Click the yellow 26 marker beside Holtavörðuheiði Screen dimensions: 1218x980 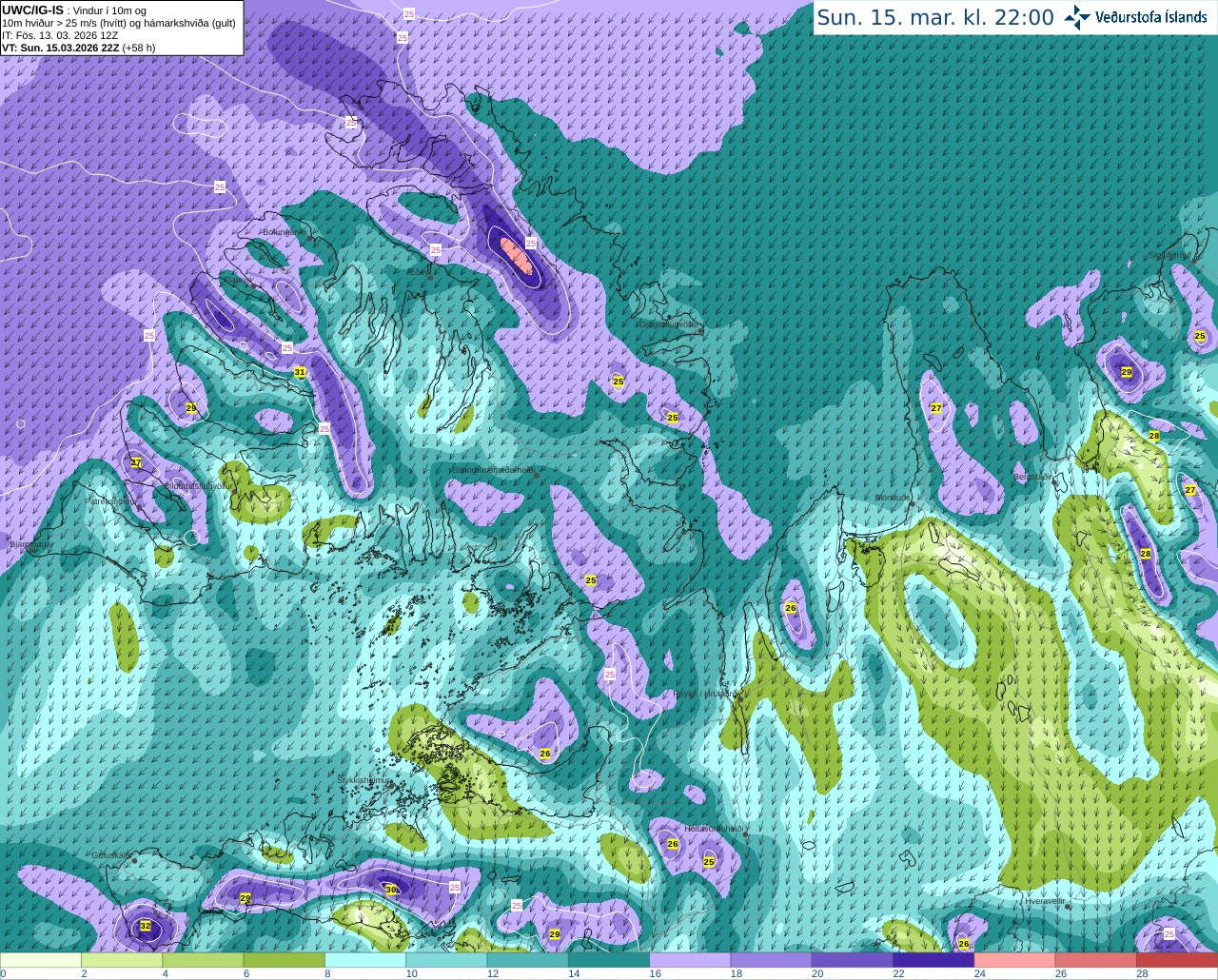pos(673,844)
